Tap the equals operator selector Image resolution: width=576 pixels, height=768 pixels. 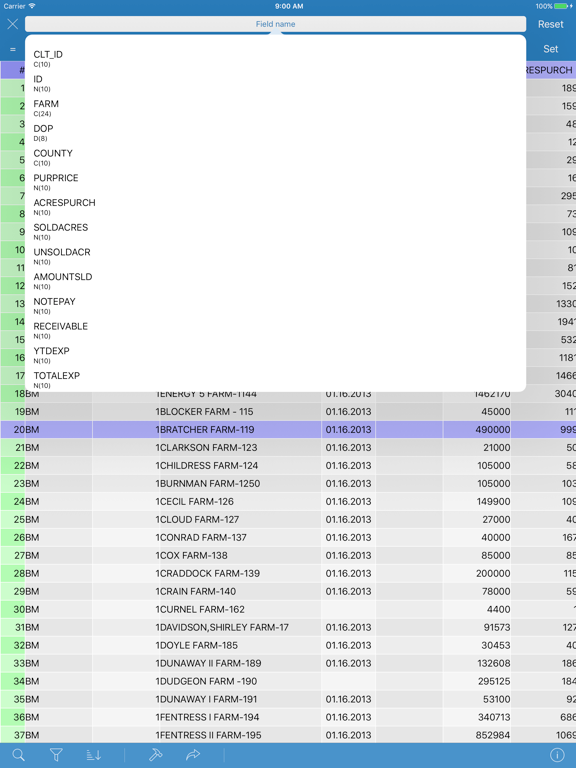tap(13, 49)
